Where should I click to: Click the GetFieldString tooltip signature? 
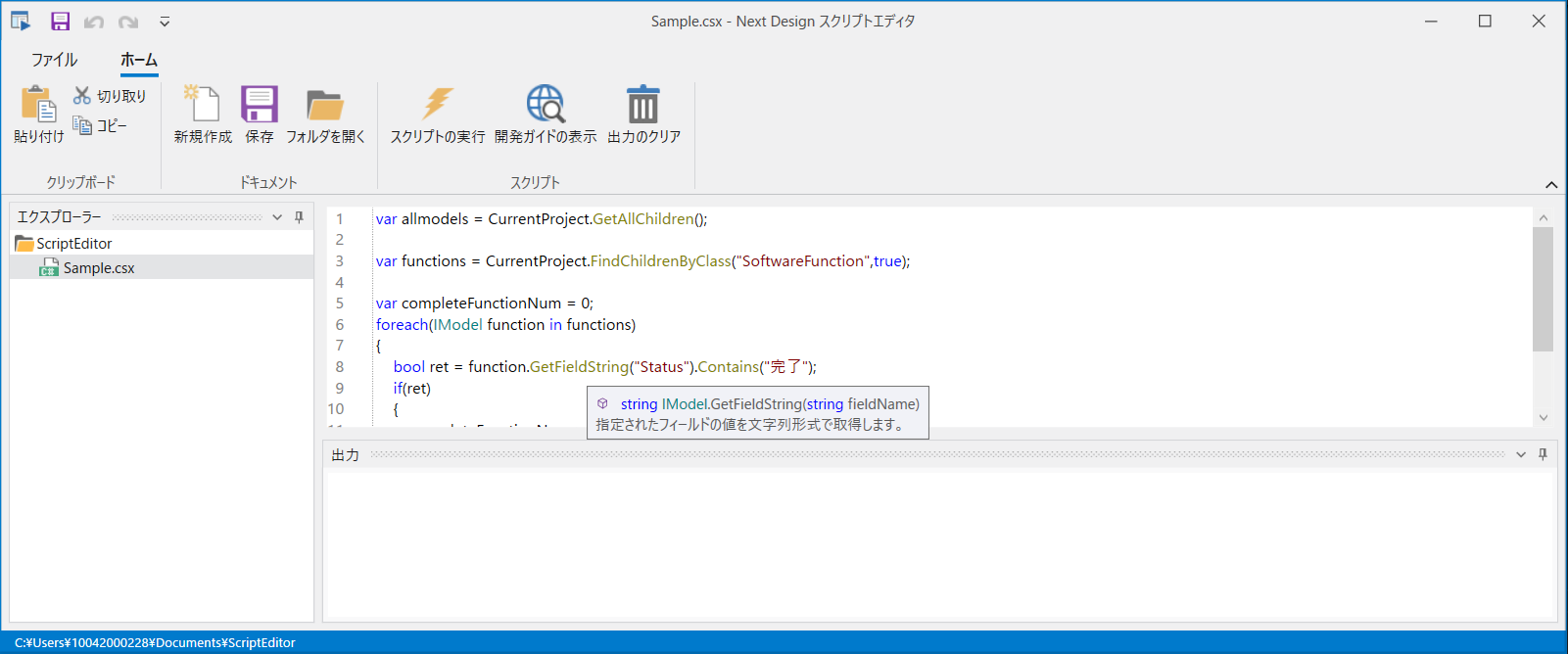pyautogui.click(x=770, y=404)
